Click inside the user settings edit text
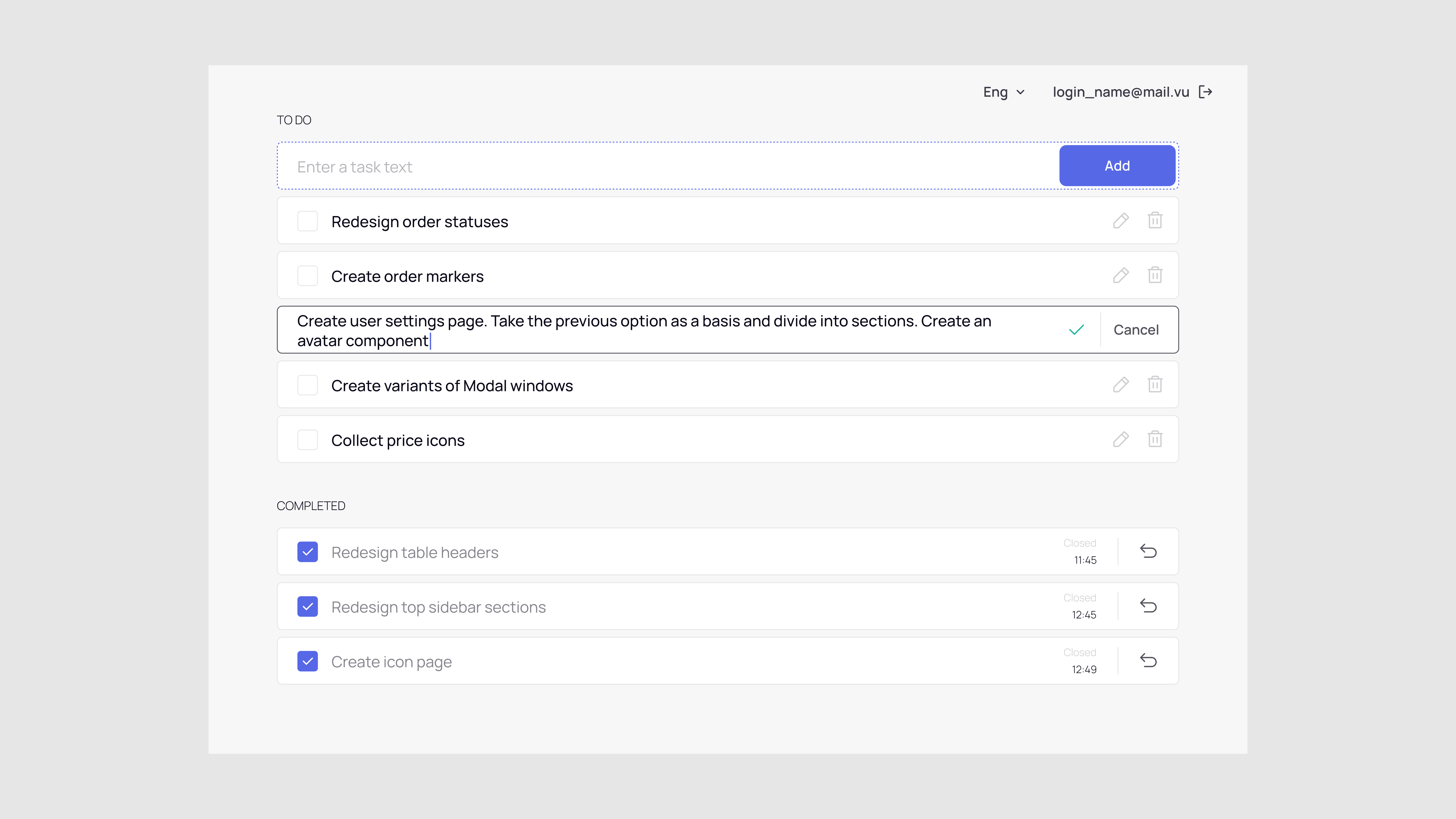This screenshot has height=819, width=1456. click(x=644, y=331)
